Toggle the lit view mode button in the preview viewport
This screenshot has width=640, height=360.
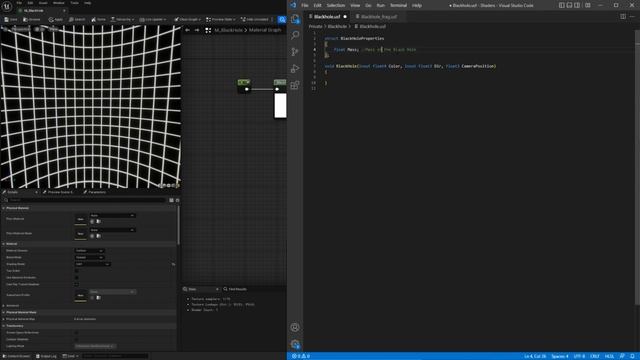[x=40, y=29]
